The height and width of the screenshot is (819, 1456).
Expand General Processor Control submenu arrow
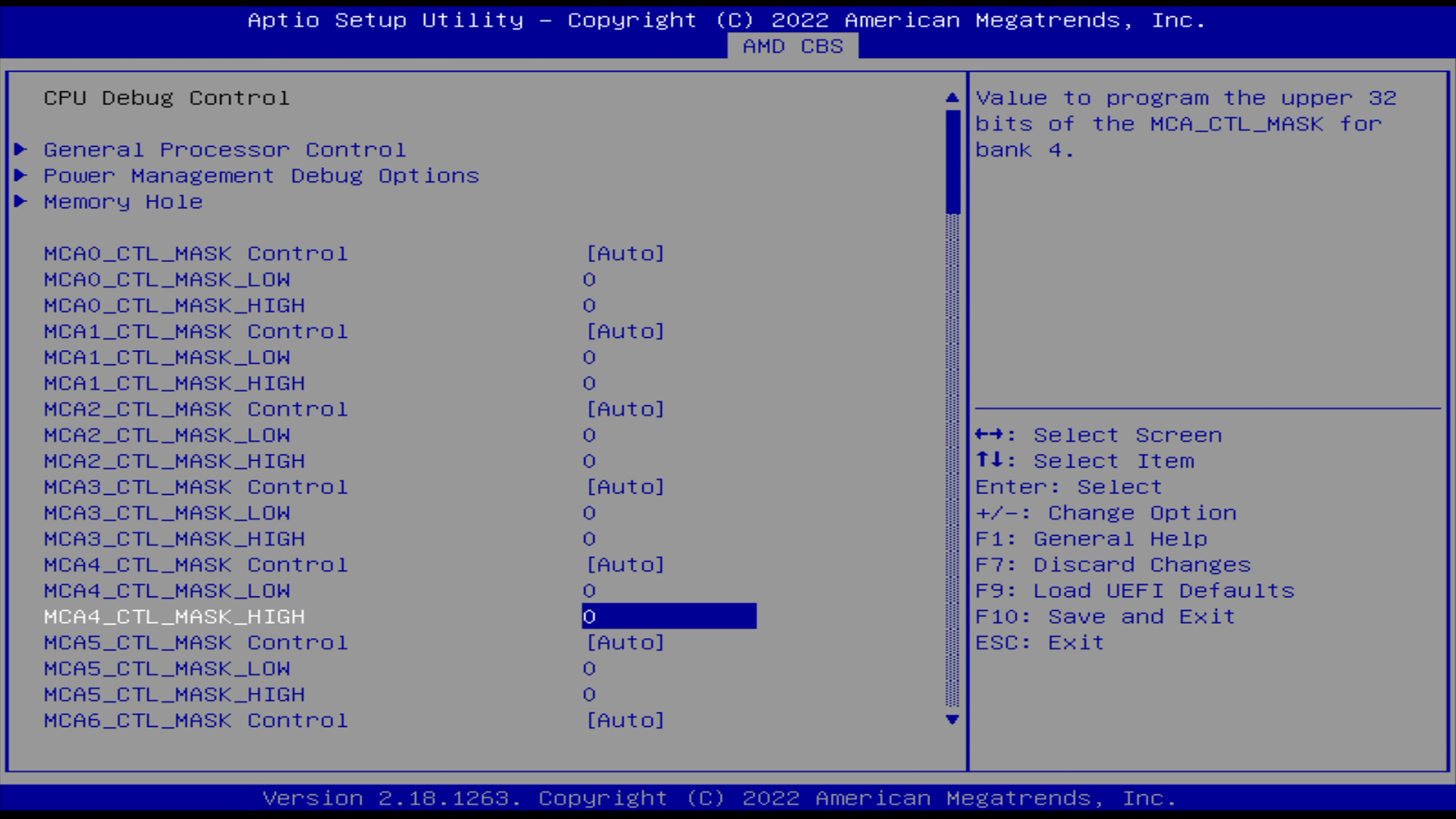point(21,149)
